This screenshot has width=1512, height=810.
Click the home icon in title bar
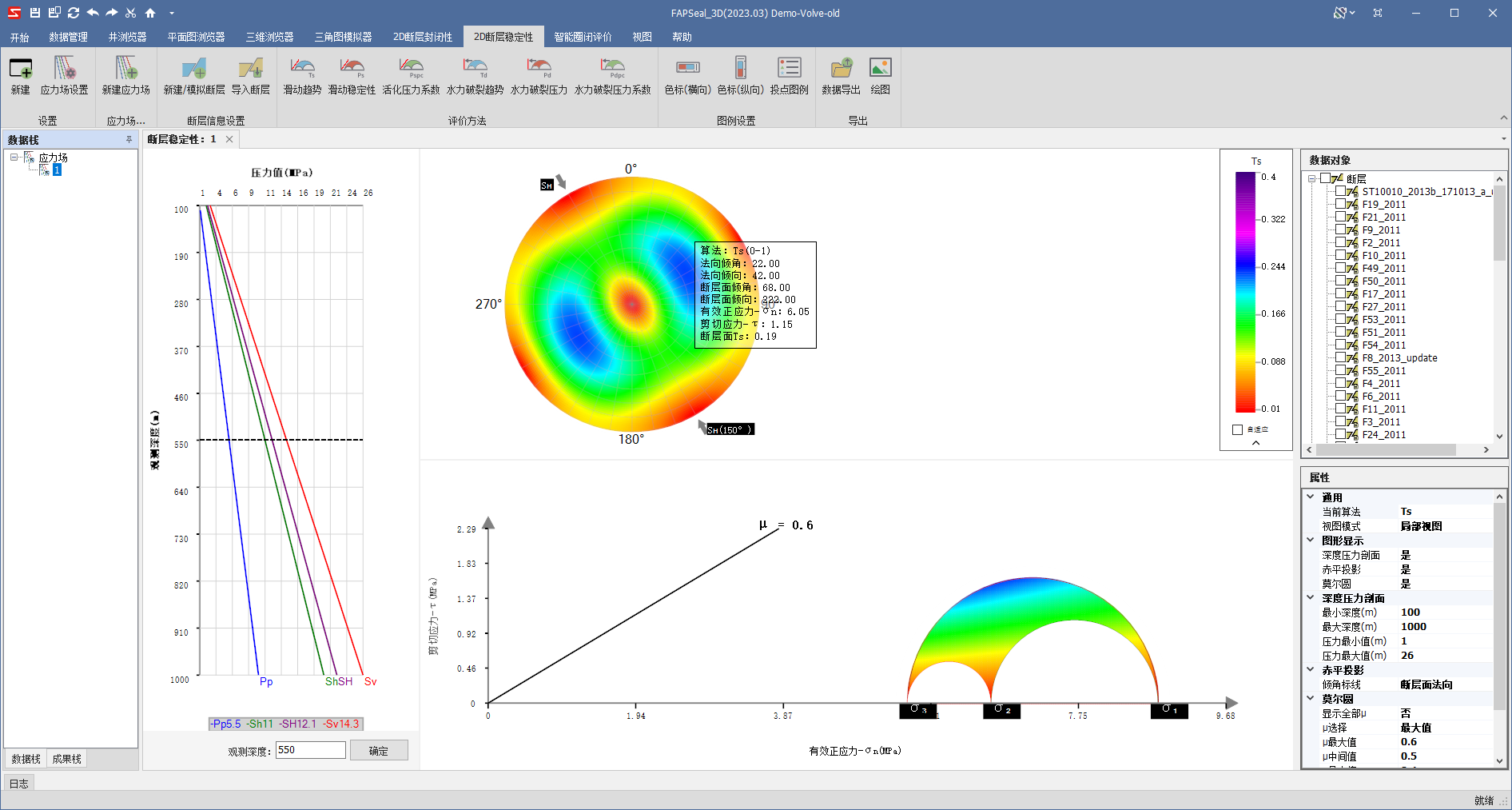click(150, 13)
